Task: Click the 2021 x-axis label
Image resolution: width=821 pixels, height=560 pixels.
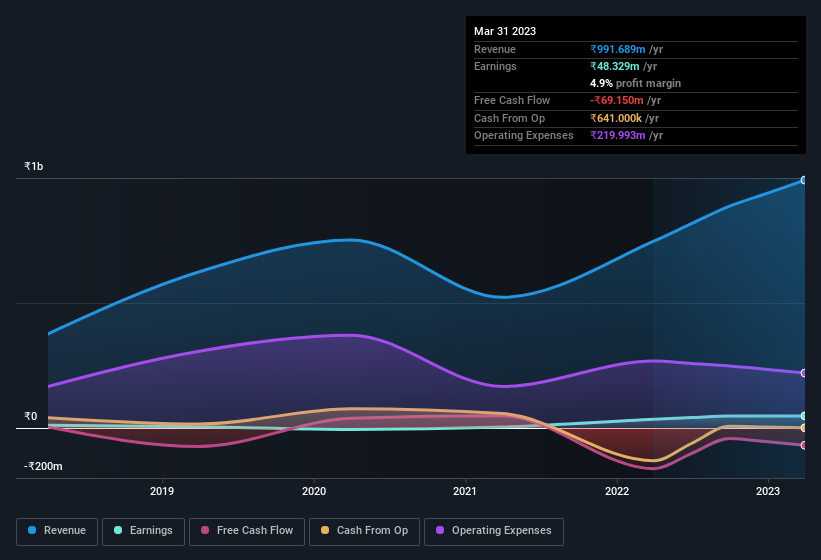Action: point(465,491)
